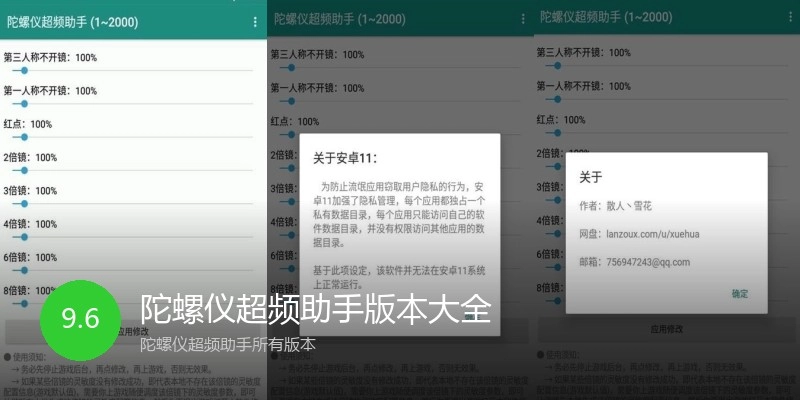This screenshot has width=800, height=400.
Task: Open overflow menu in left screenshot header
Action: [255, 22]
